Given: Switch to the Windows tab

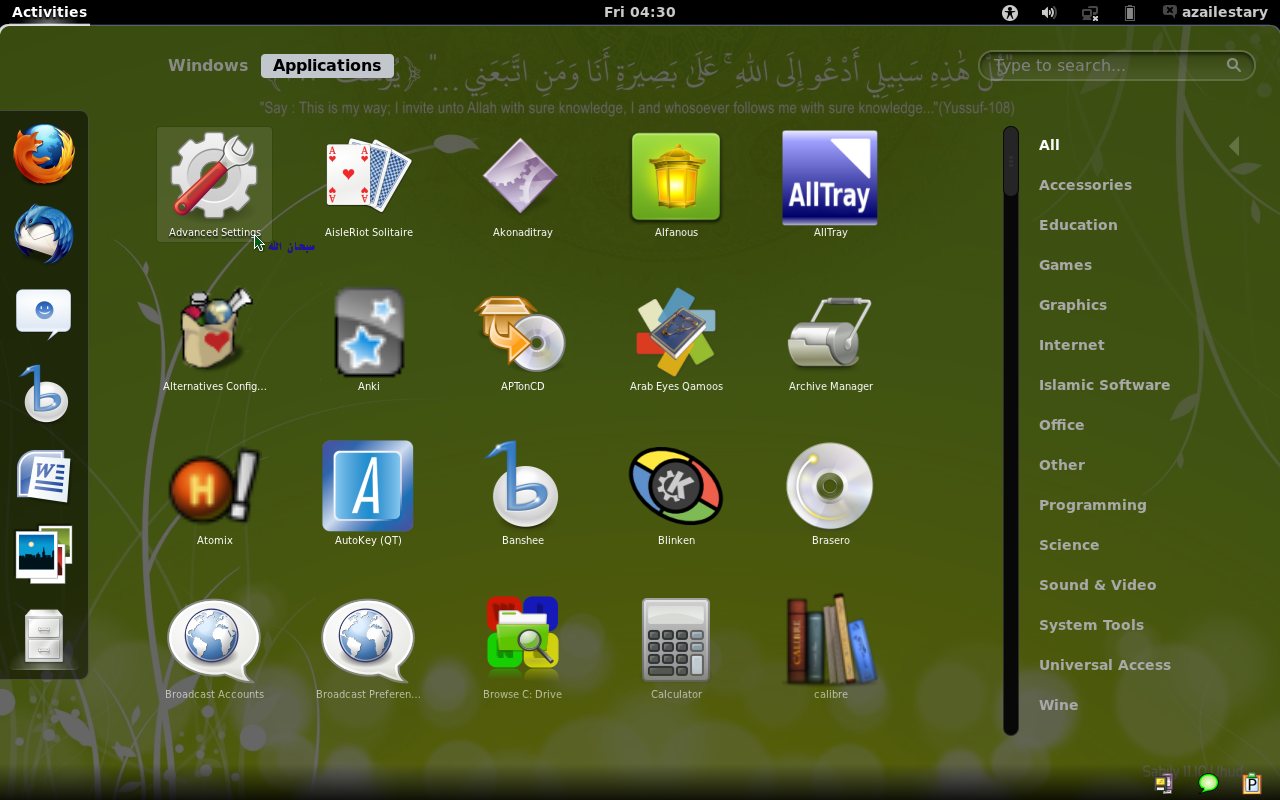Looking at the screenshot, I should 207,65.
